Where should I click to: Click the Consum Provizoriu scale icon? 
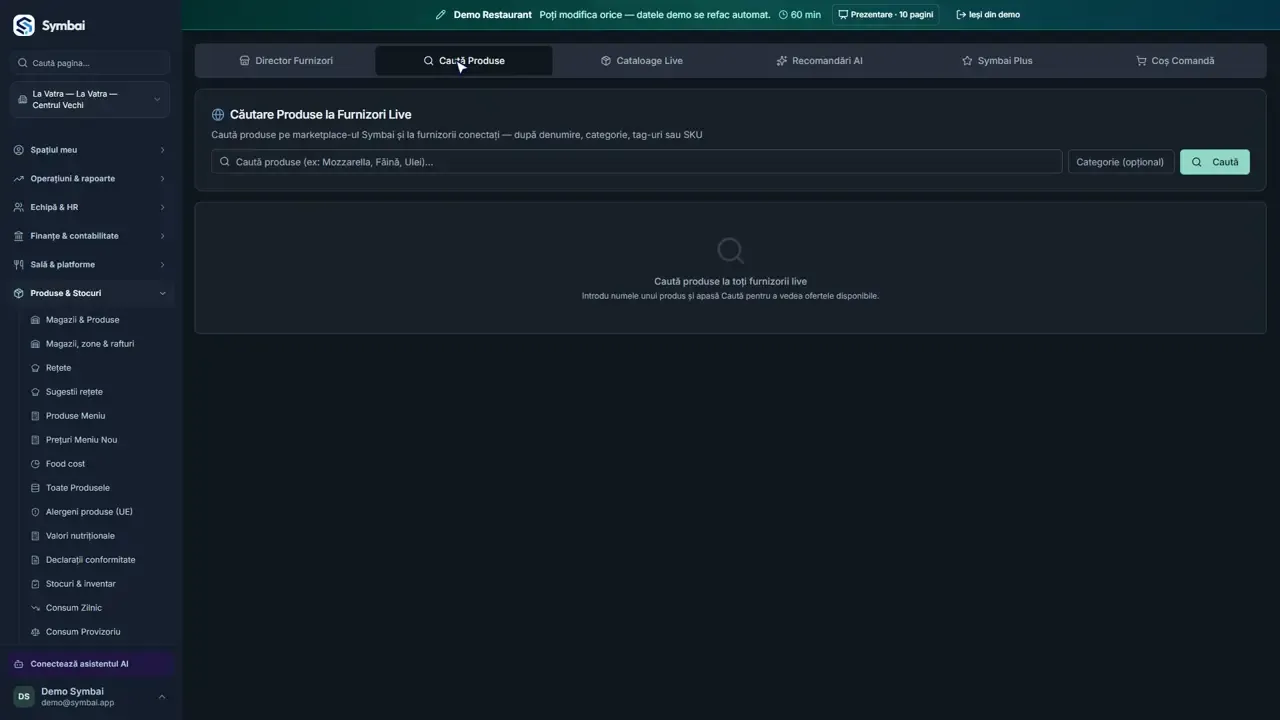(x=36, y=632)
